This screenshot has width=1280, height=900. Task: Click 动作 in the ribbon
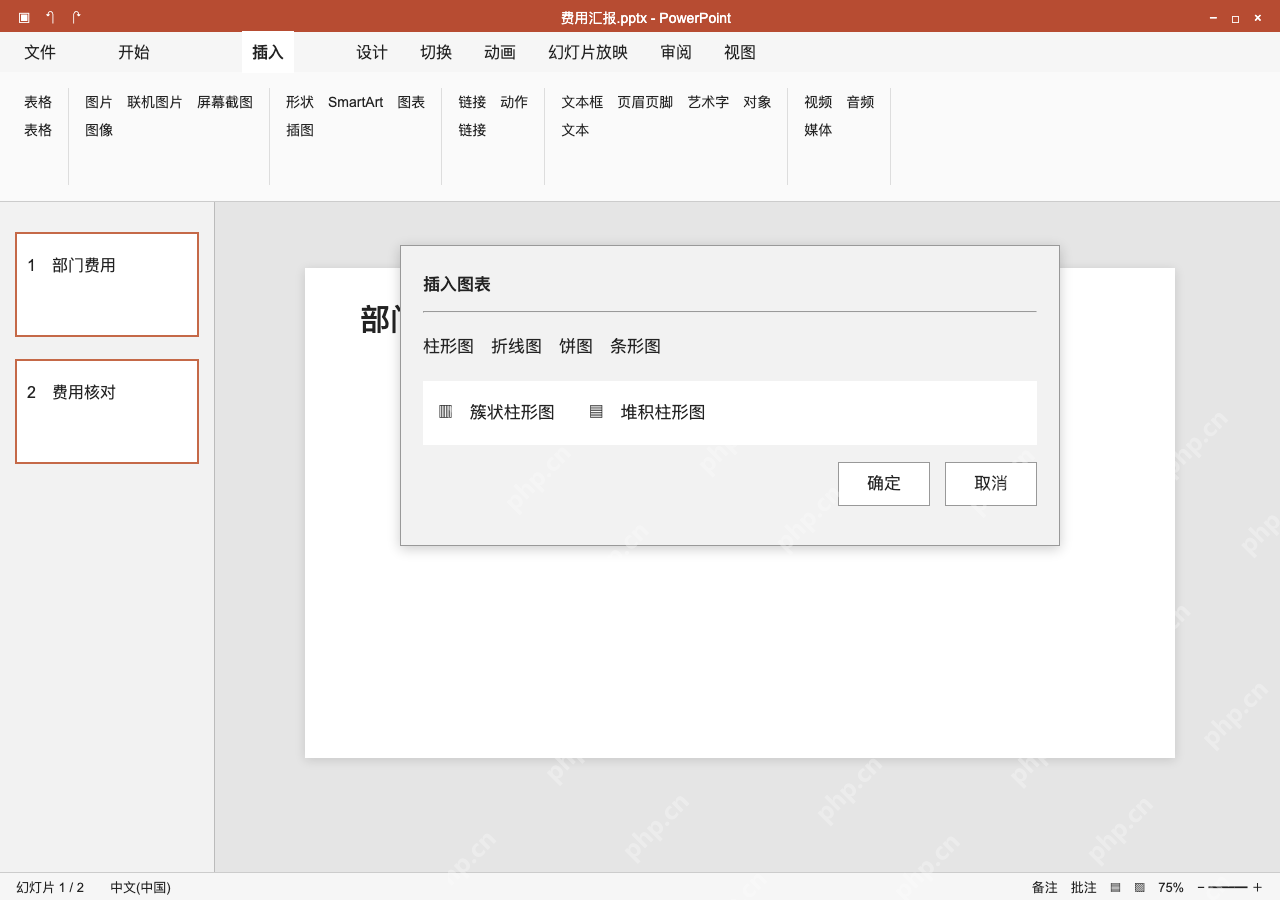514,102
